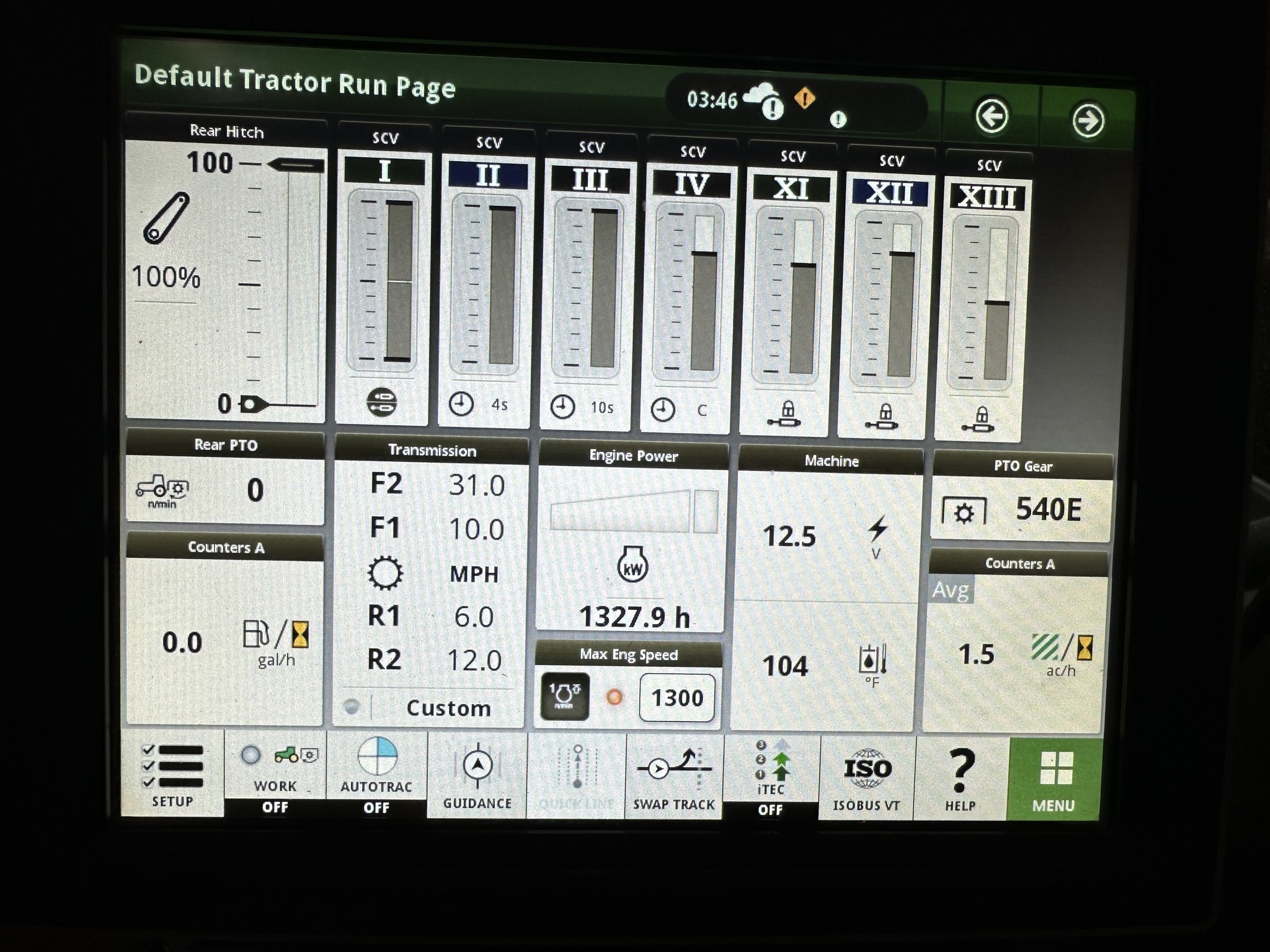This screenshot has width=1270, height=952.
Task: Tap the Rear PTO tractor rpm icon
Action: pos(162,491)
